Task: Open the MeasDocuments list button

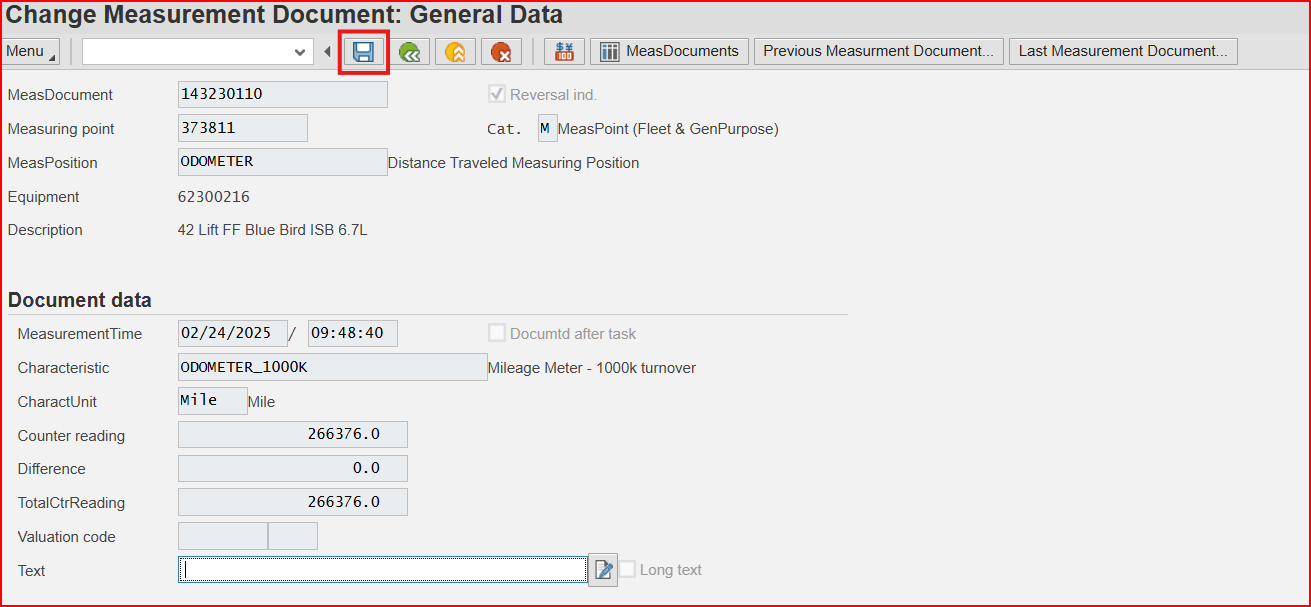Action: pyautogui.click(x=669, y=51)
